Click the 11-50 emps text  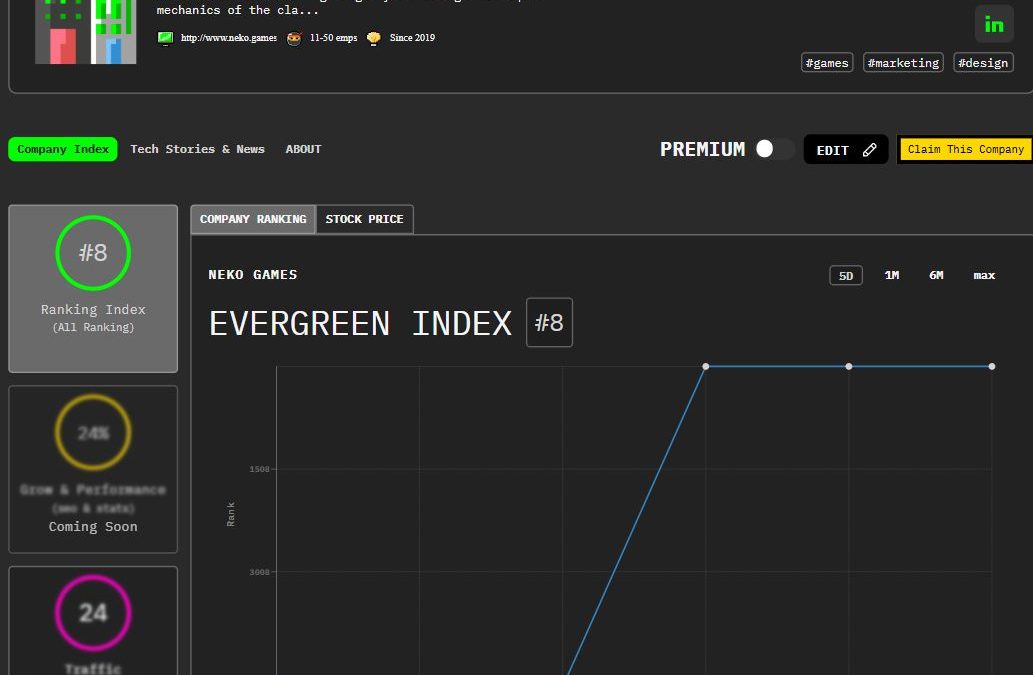(x=333, y=38)
